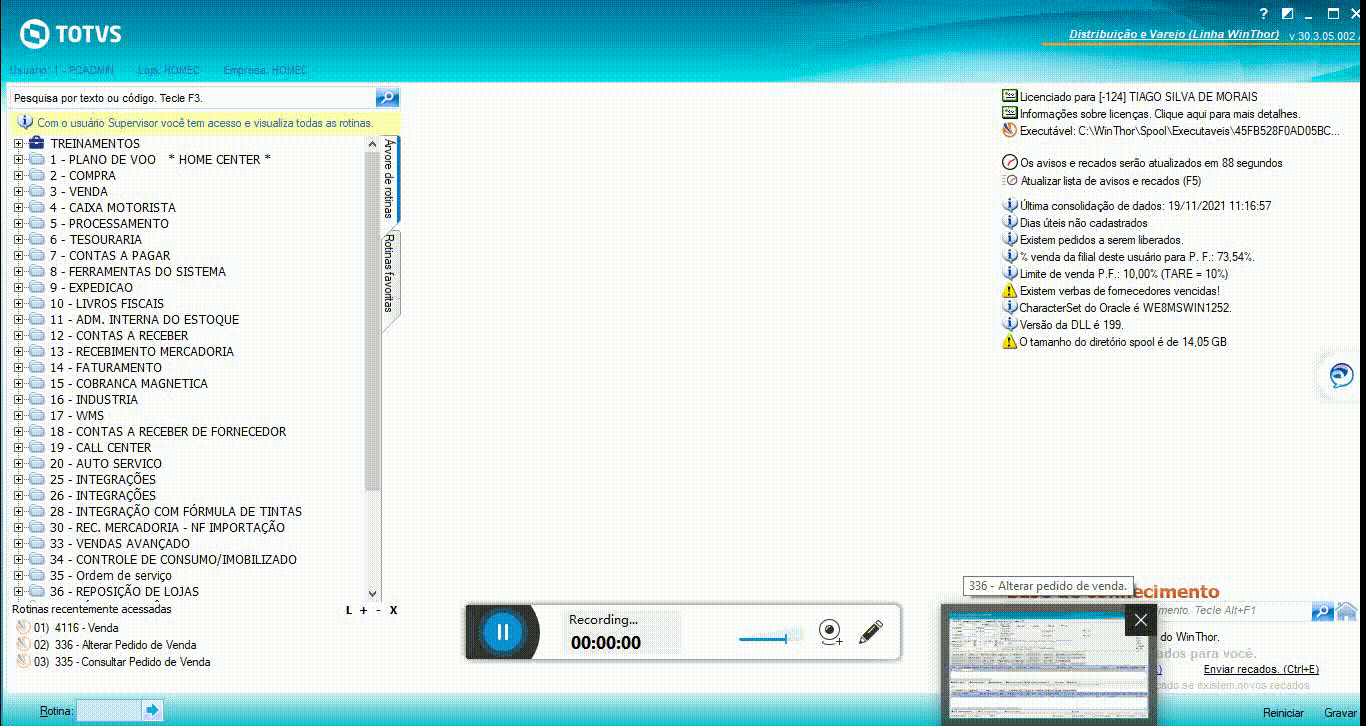Screen dimensions: 1366x726
Task: Expand the 2 - COMPRA node
Action: point(18,176)
